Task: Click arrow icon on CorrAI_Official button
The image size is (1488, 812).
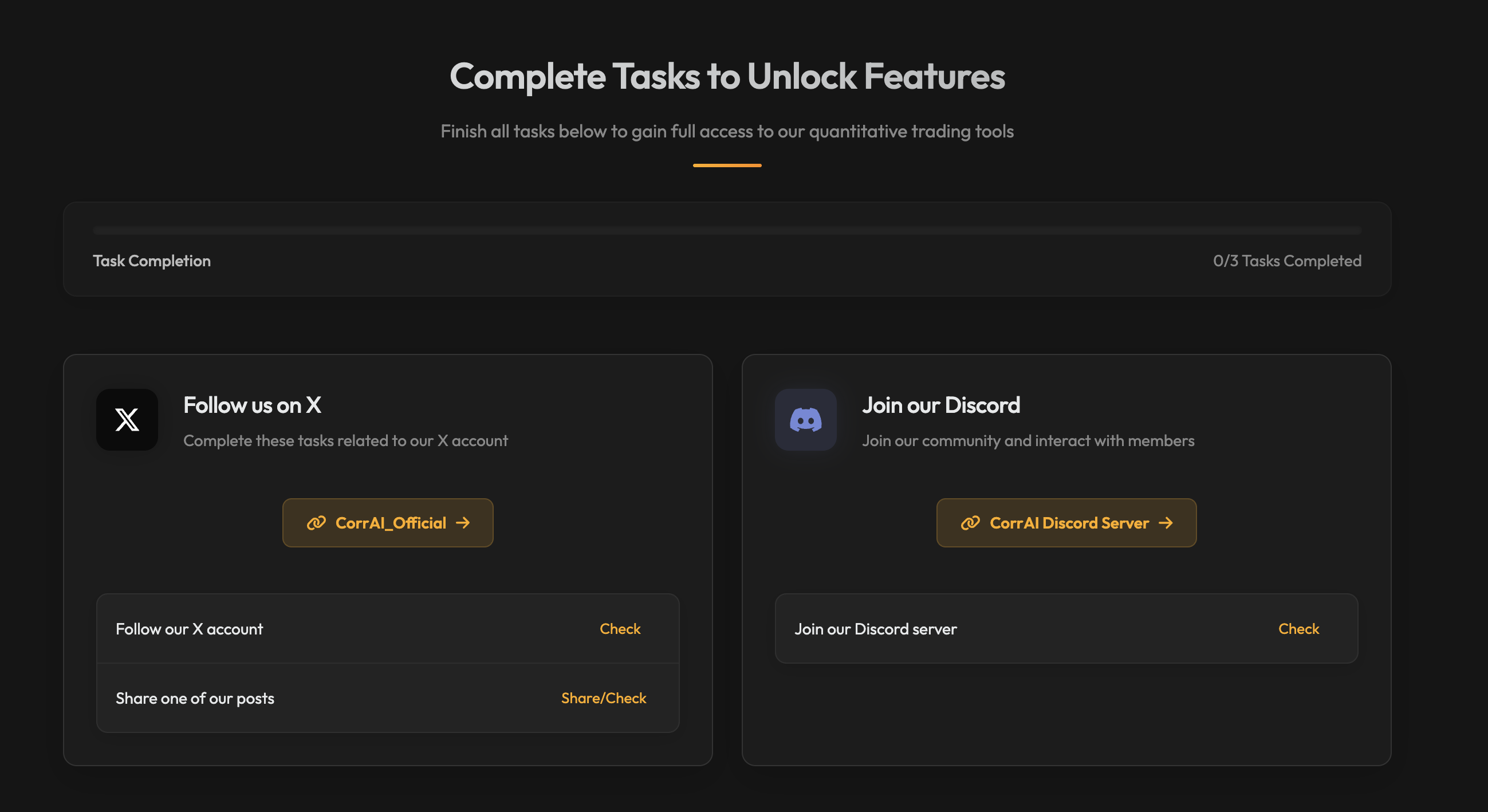Action: (x=463, y=523)
